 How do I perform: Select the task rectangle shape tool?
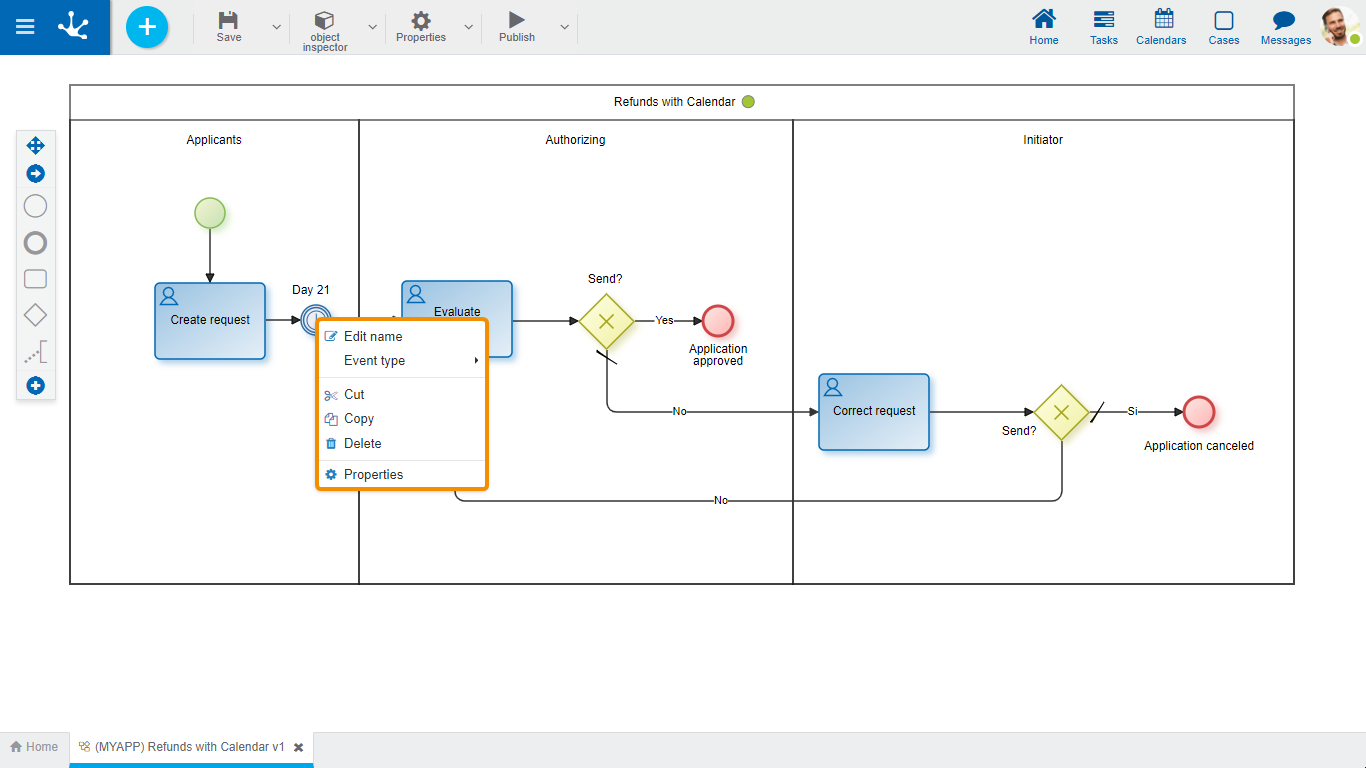coord(35,279)
